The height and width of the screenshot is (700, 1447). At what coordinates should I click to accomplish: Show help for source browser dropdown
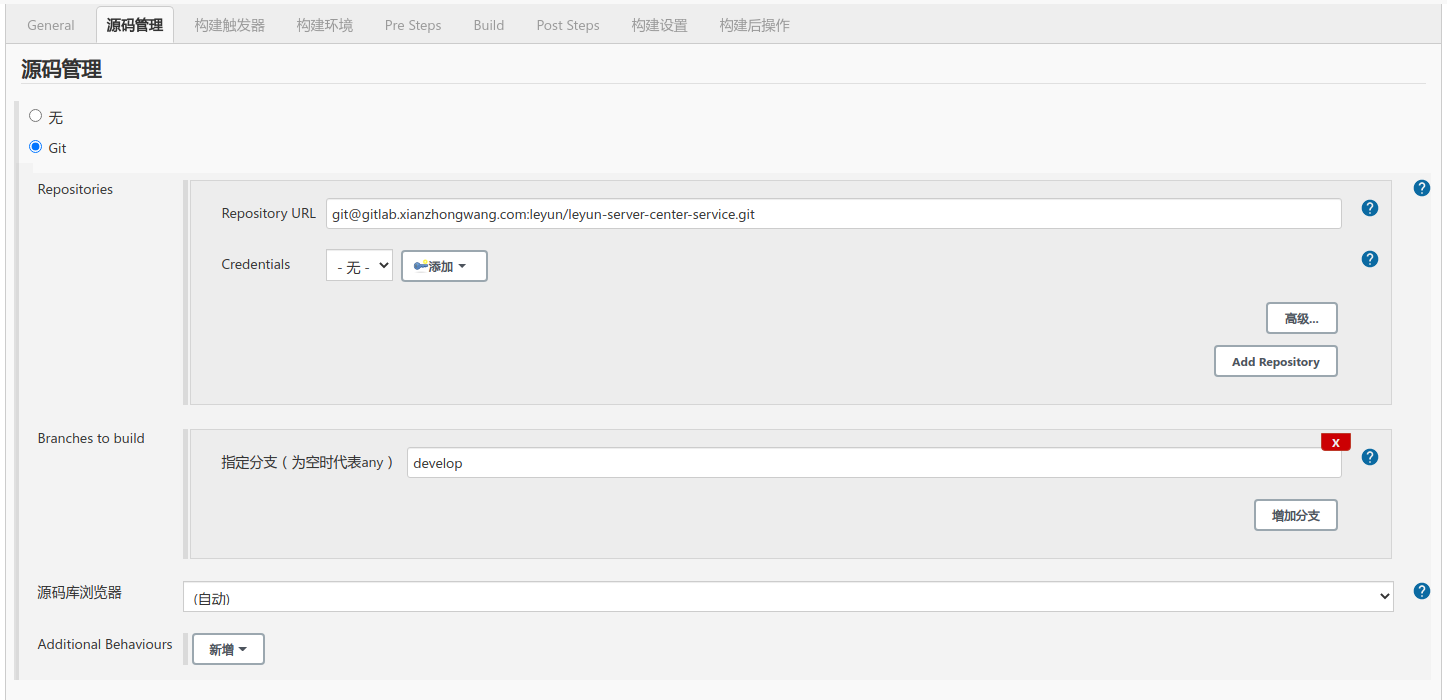(1421, 591)
